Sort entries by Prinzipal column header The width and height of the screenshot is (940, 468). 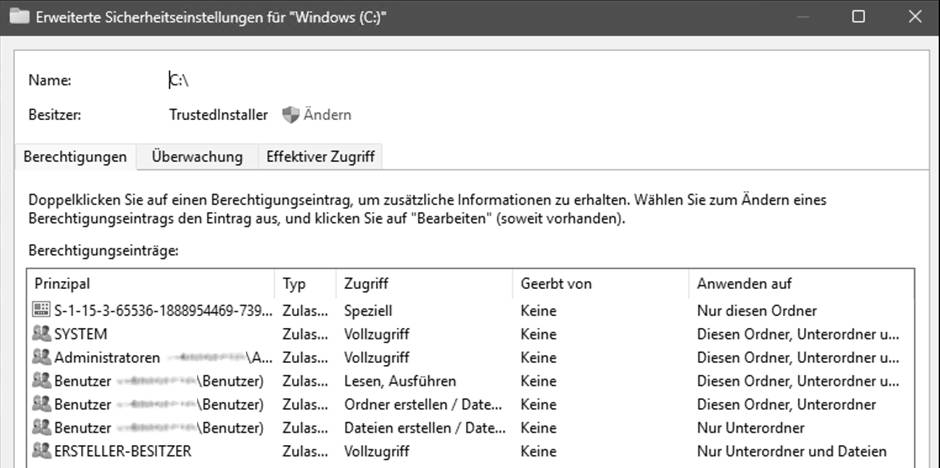[151, 283]
